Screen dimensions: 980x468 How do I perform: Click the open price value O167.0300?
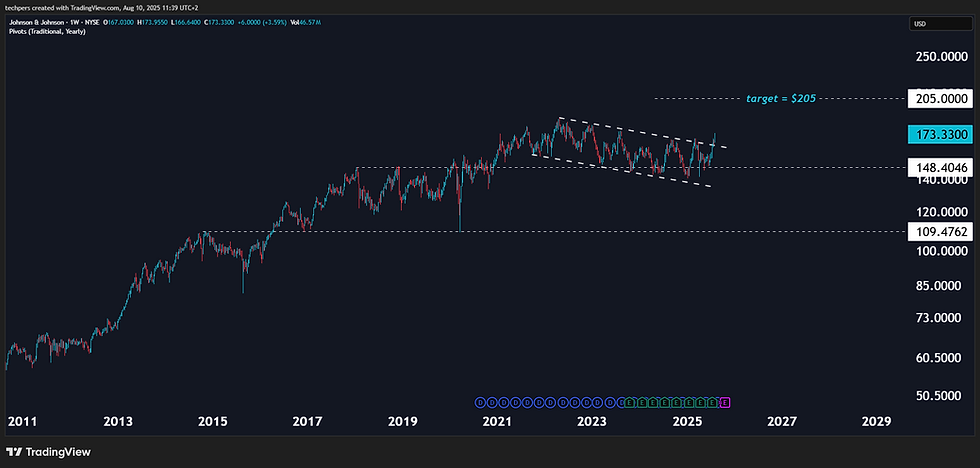[x=119, y=22]
